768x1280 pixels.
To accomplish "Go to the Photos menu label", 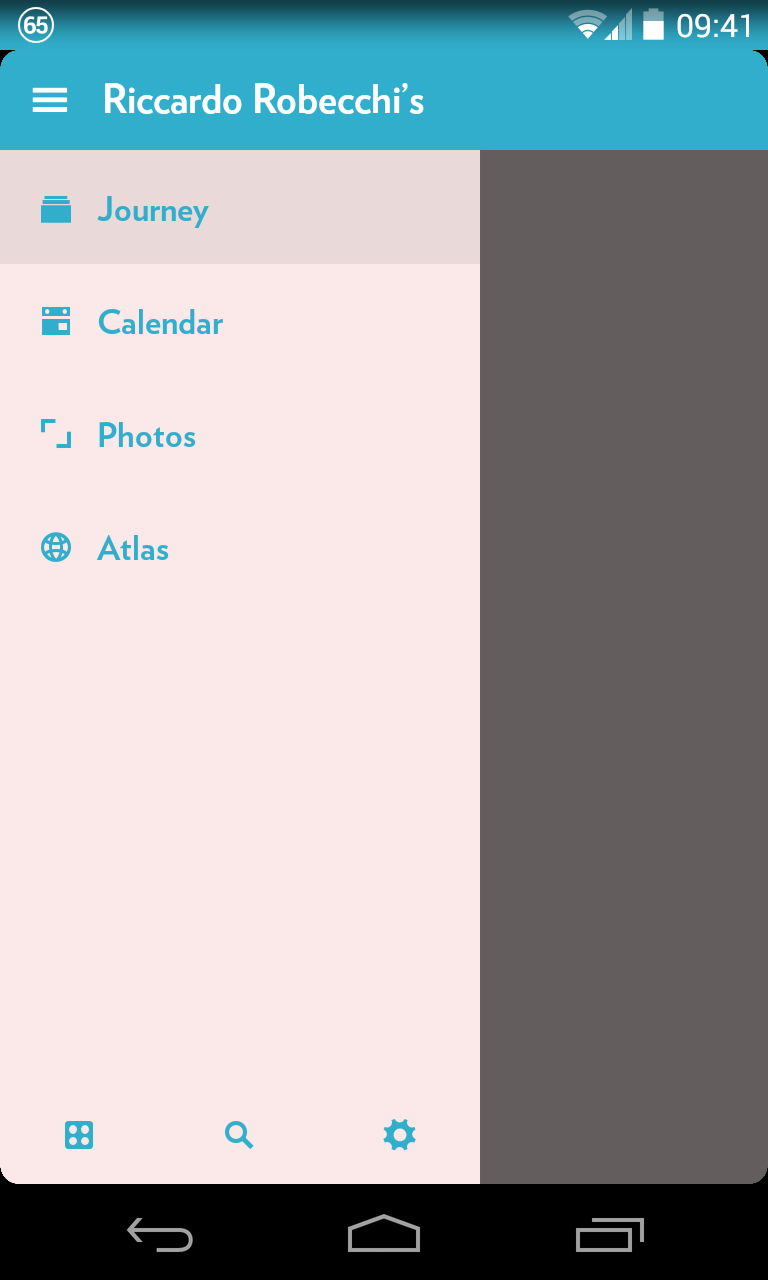I will click(x=147, y=435).
